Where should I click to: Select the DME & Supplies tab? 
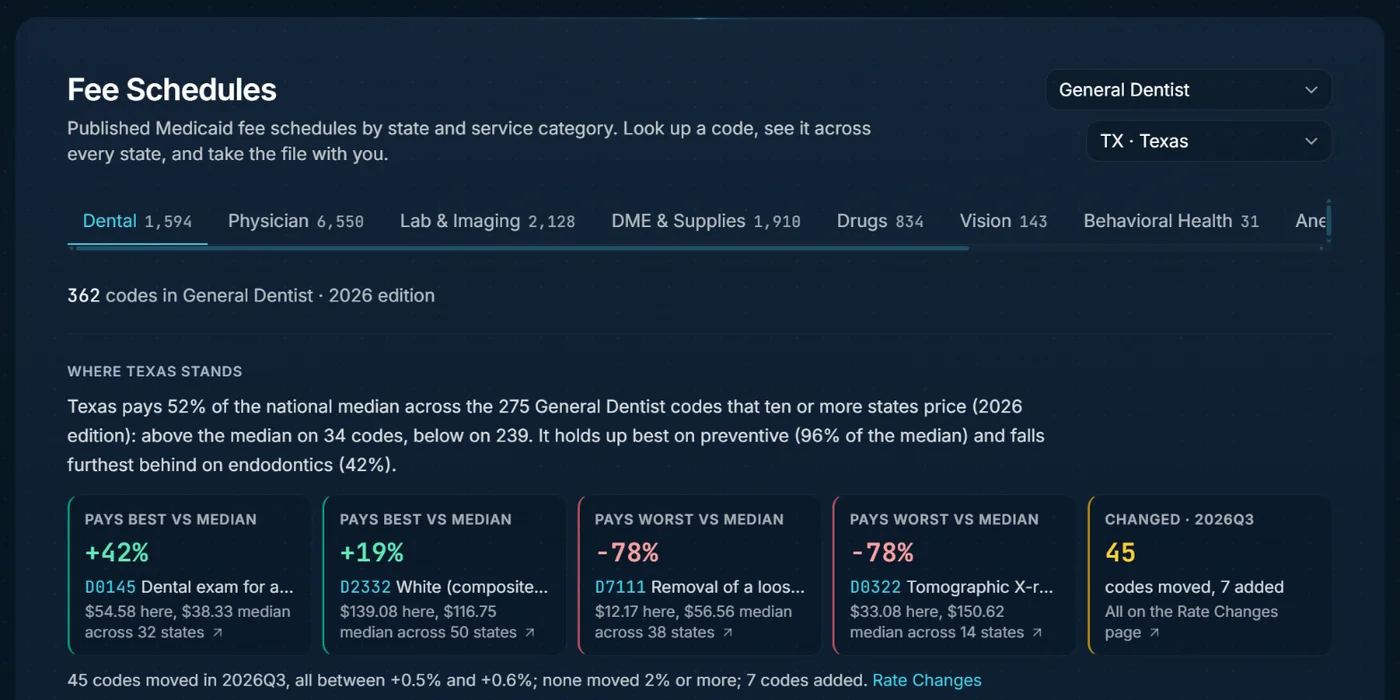706,221
